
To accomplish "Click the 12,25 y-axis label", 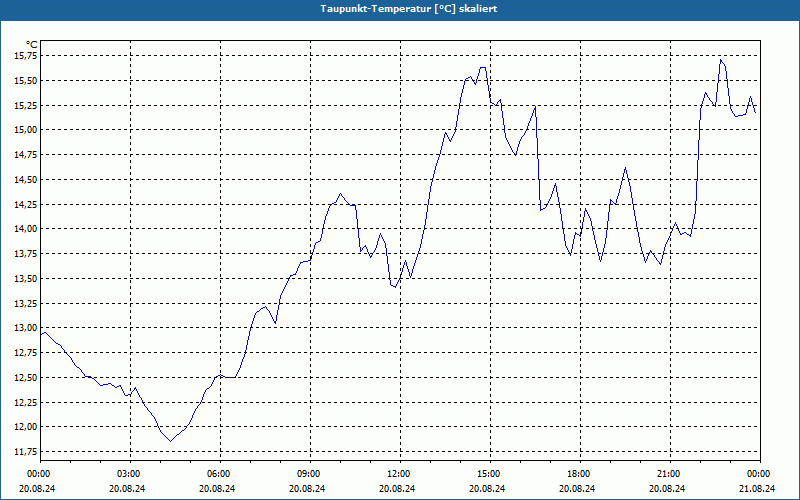I will click(26, 402).
